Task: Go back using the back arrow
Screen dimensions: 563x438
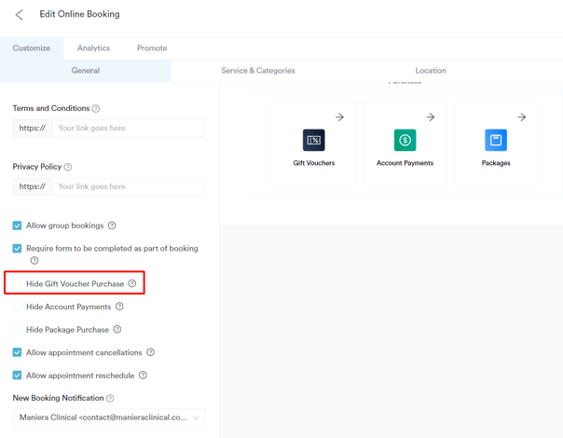Action: coord(19,15)
